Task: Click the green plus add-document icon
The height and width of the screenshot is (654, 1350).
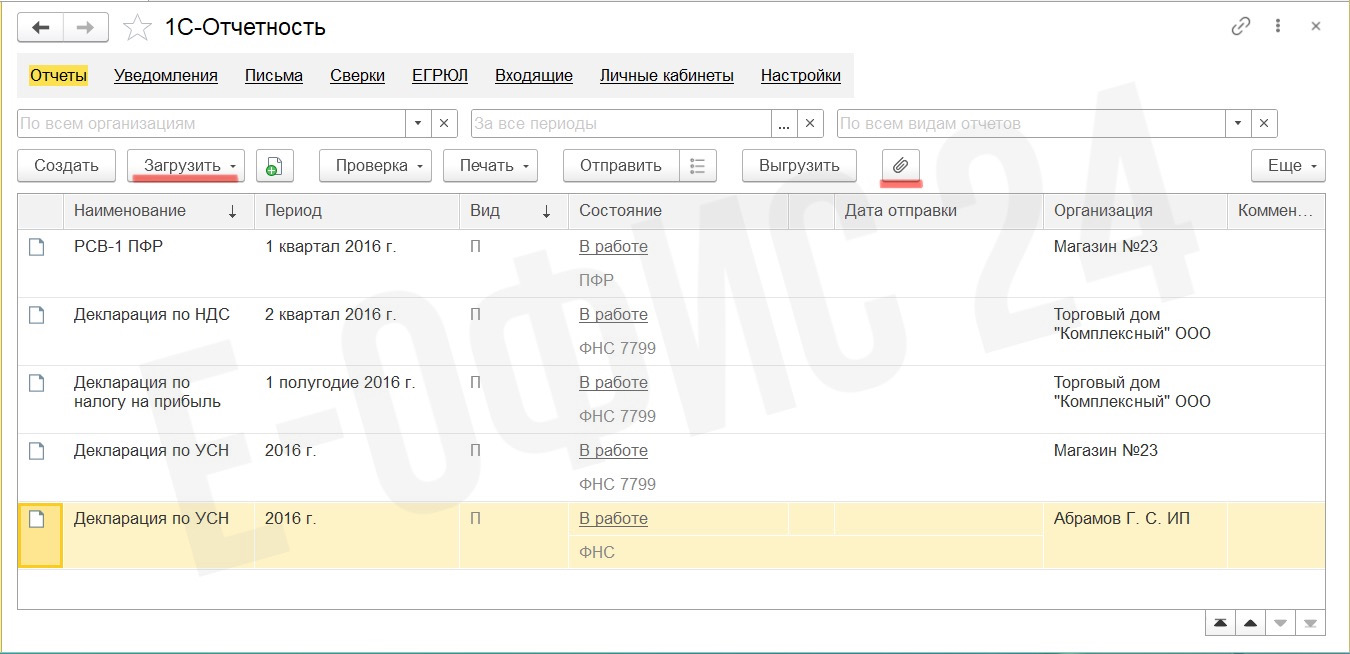Action: pos(274,166)
